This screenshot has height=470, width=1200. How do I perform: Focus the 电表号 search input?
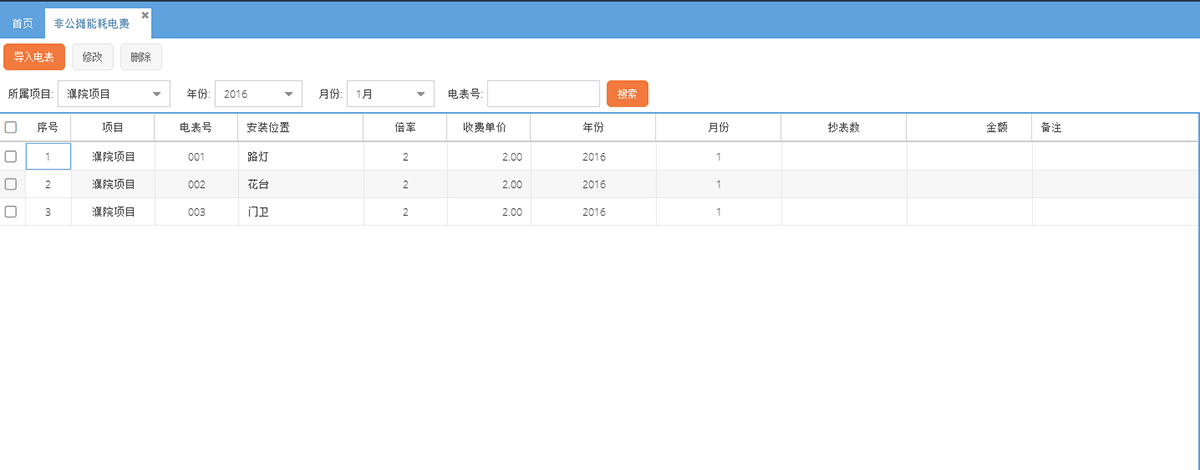click(543, 94)
